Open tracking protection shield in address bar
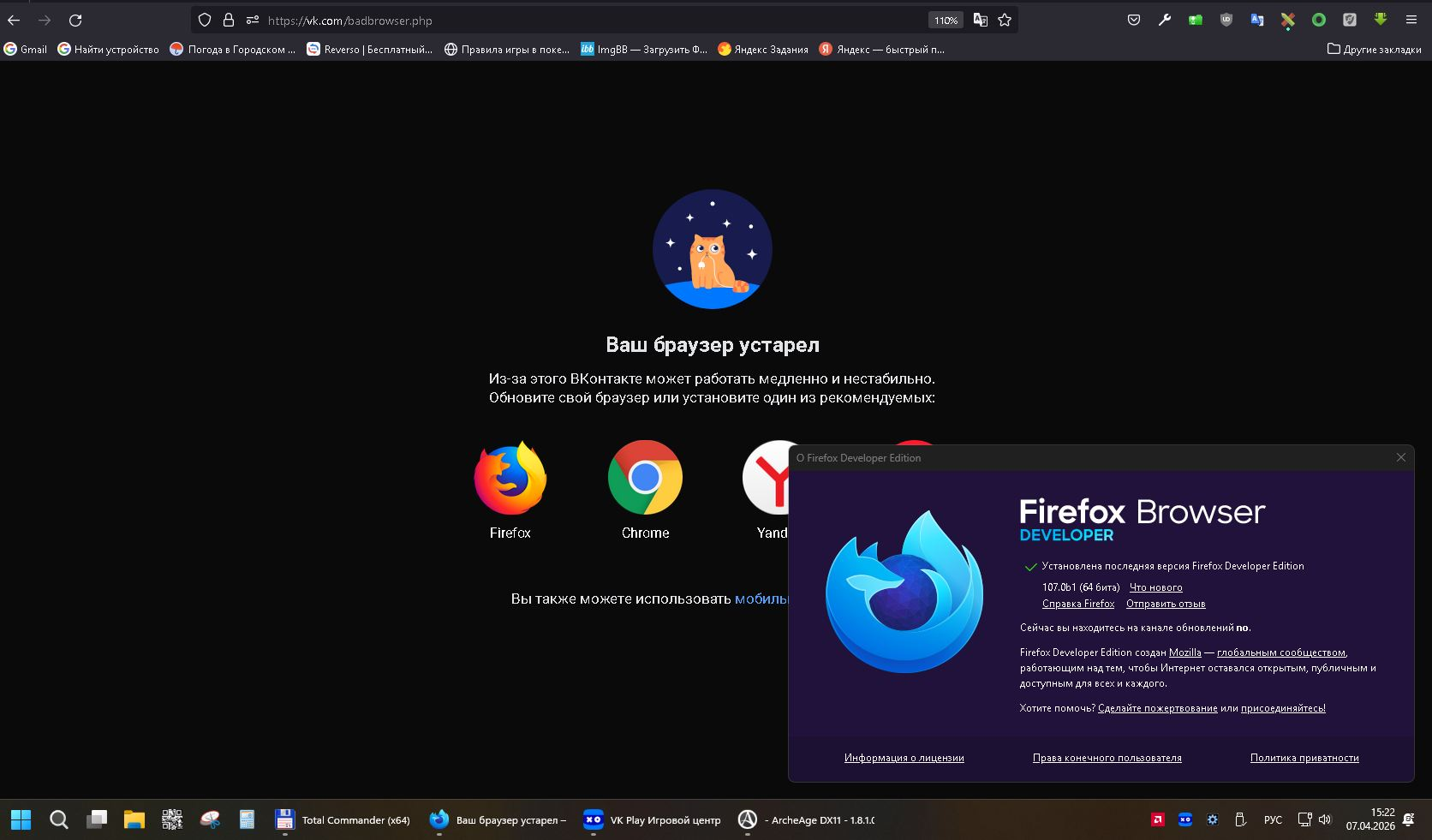The image size is (1432, 840). [x=205, y=20]
